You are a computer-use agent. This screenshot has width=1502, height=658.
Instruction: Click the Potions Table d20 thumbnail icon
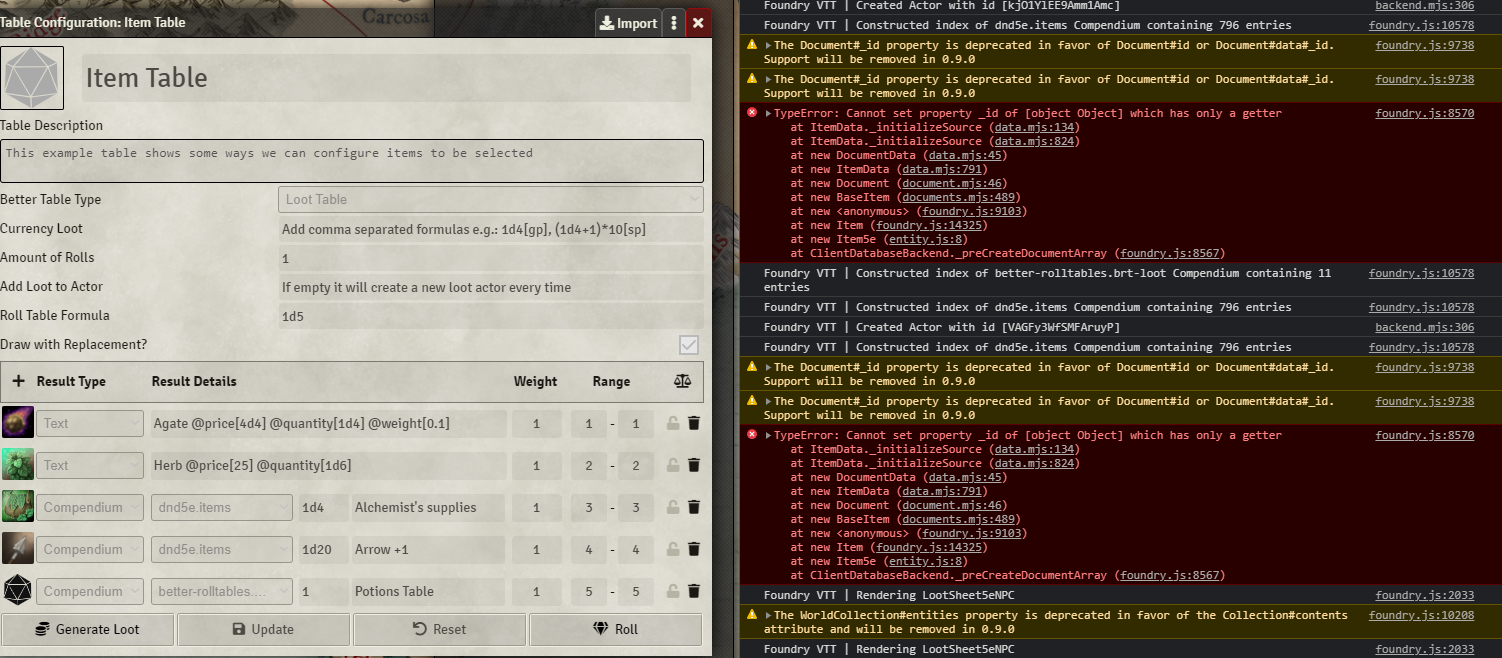pyautogui.click(x=17, y=591)
